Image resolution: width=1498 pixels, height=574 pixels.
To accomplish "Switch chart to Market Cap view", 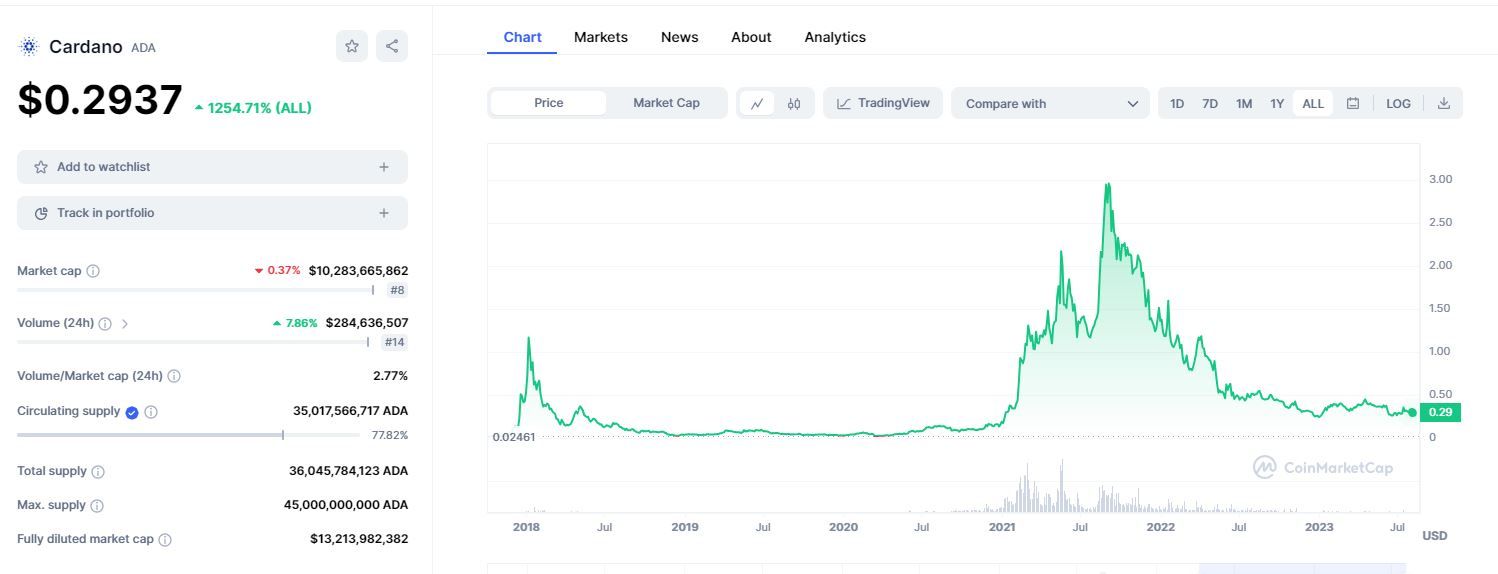I will coord(666,103).
